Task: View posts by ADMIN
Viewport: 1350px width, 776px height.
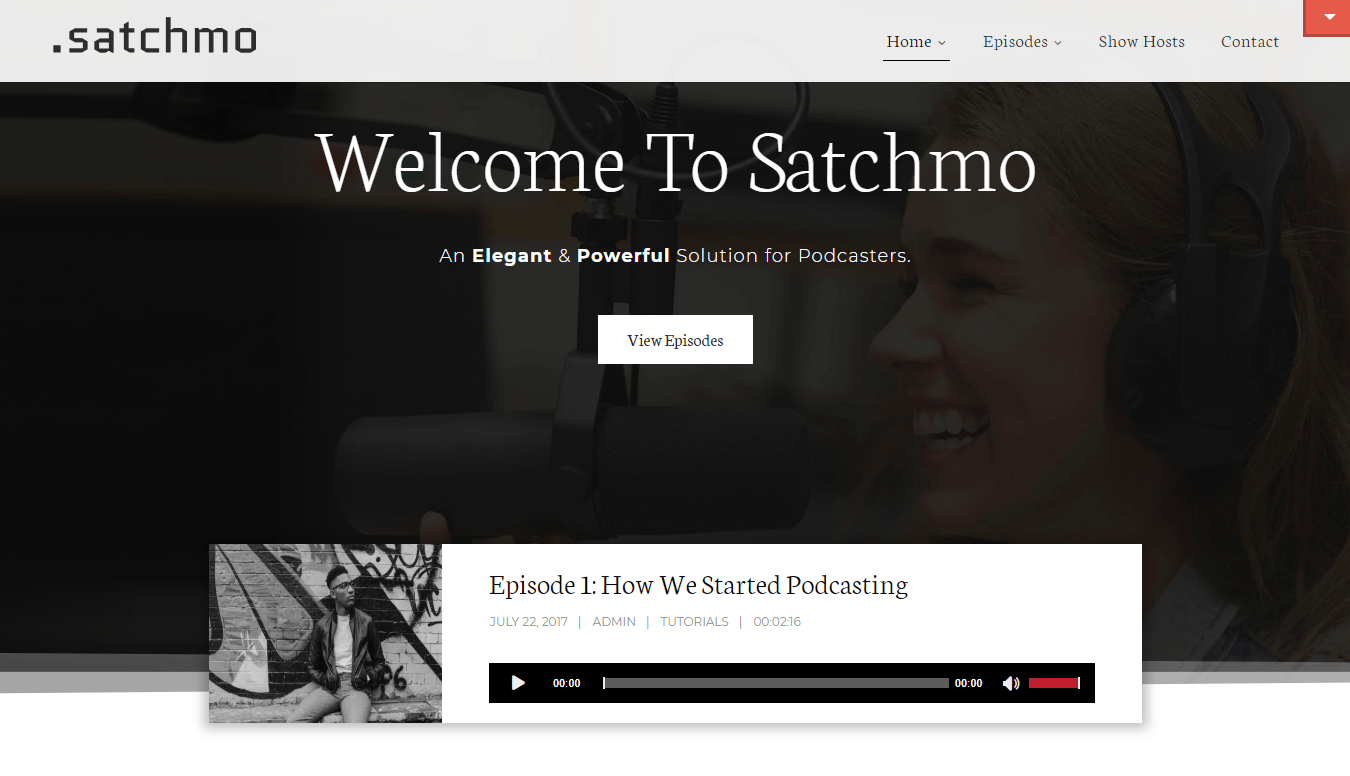Action: [x=614, y=621]
